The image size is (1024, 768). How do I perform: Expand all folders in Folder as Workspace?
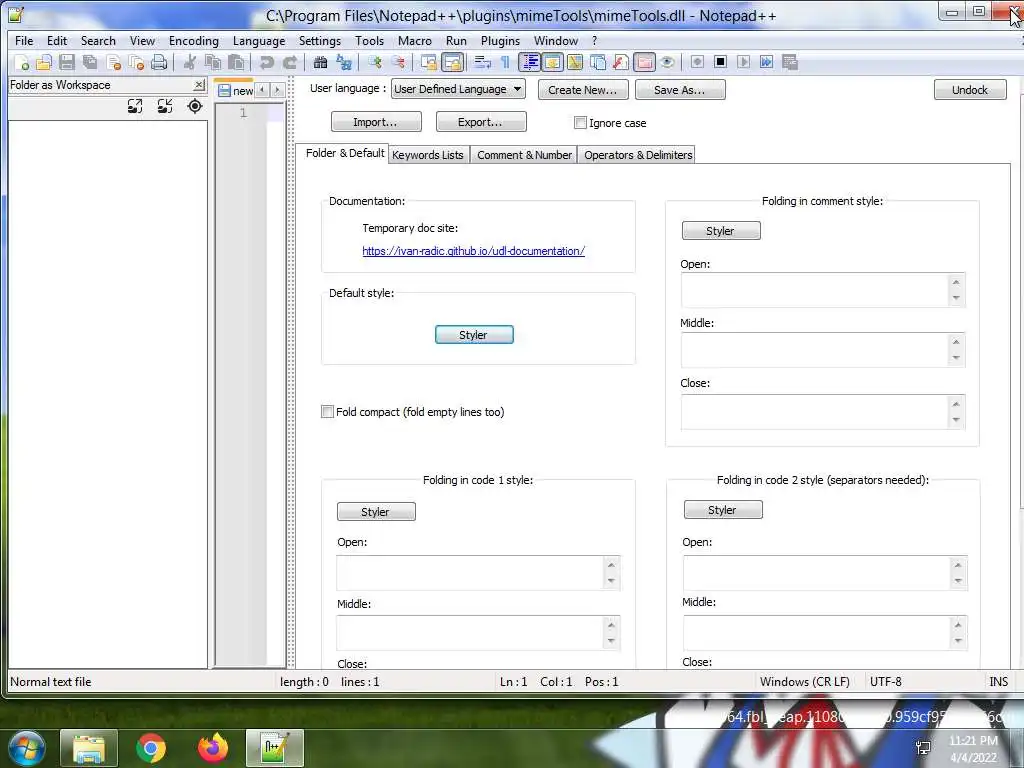pyautogui.click(x=135, y=106)
